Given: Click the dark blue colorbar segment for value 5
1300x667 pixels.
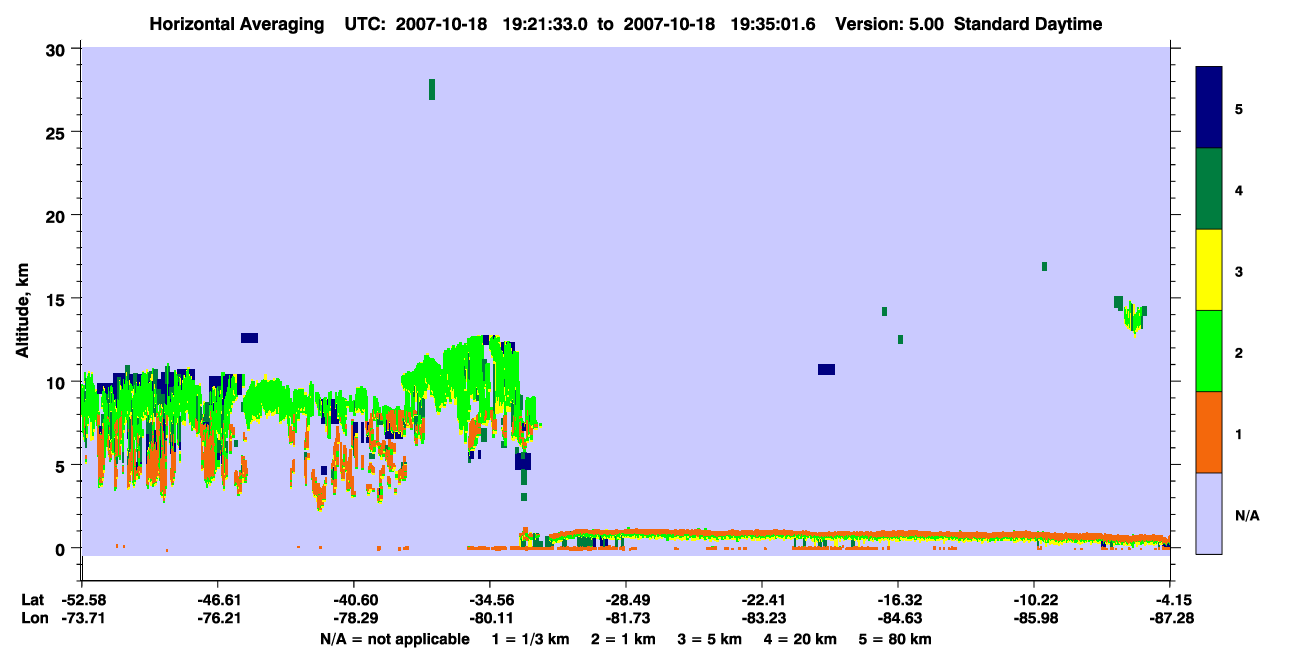Looking at the screenshot, I should click(x=1209, y=107).
